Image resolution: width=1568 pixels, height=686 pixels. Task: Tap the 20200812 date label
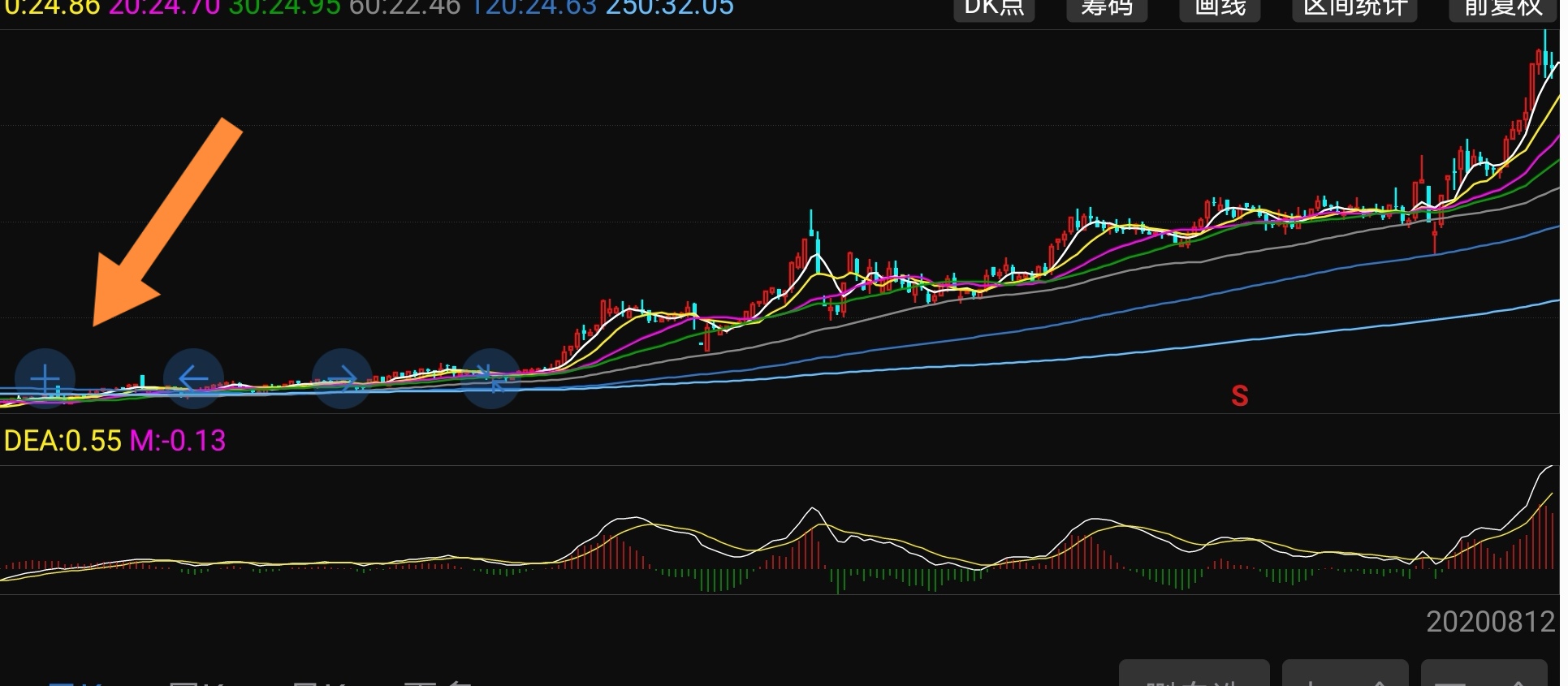click(x=1491, y=622)
